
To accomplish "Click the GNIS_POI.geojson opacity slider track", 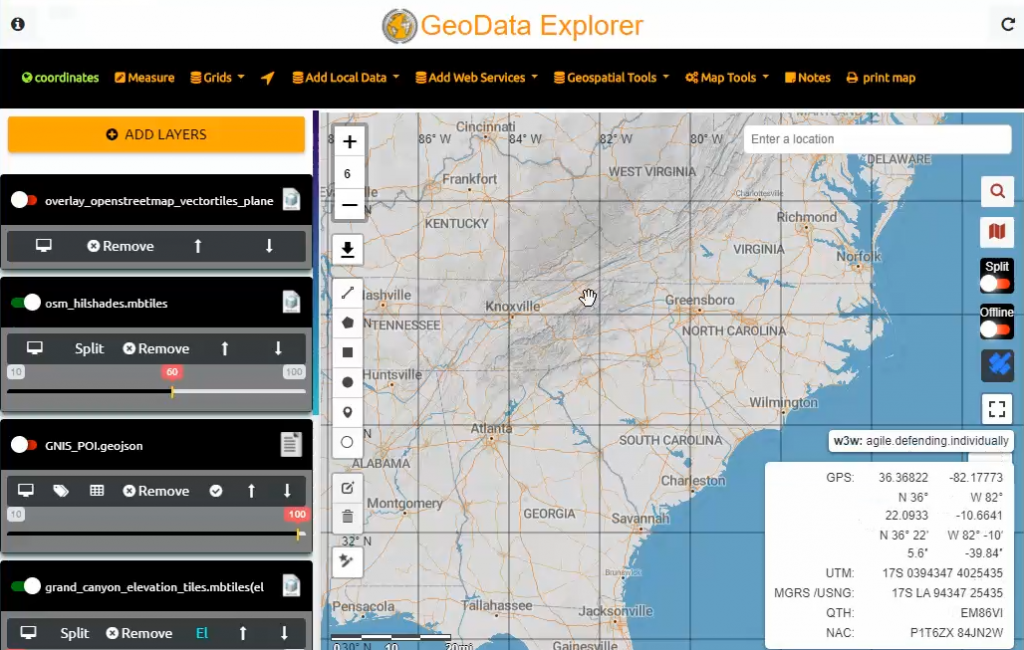I will pos(156,534).
